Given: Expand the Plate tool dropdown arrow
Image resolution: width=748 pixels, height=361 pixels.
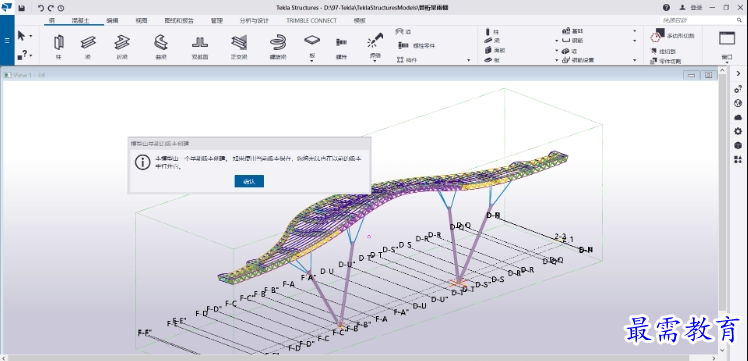Looking at the screenshot, I should (x=312, y=62).
